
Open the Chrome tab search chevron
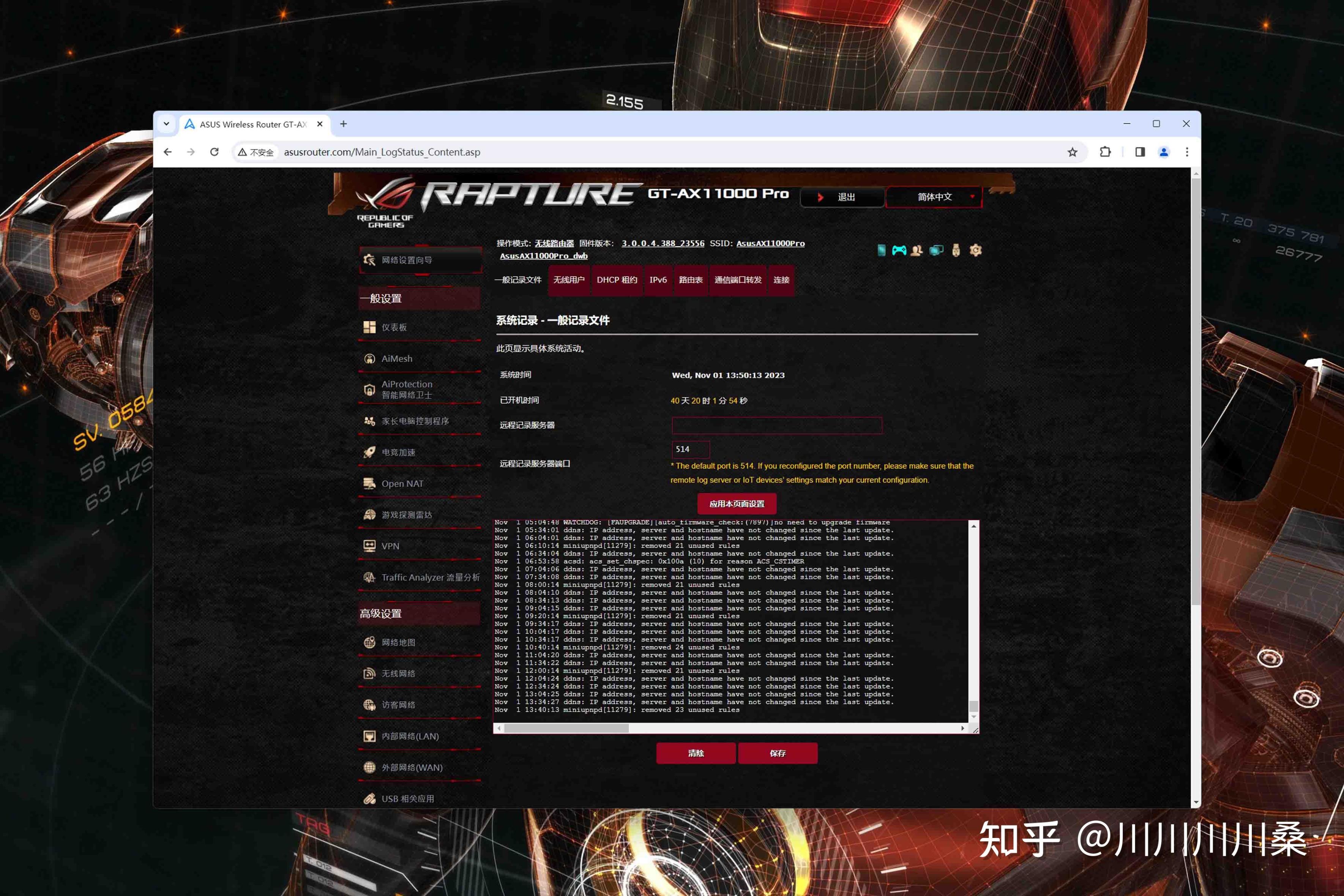[x=166, y=124]
